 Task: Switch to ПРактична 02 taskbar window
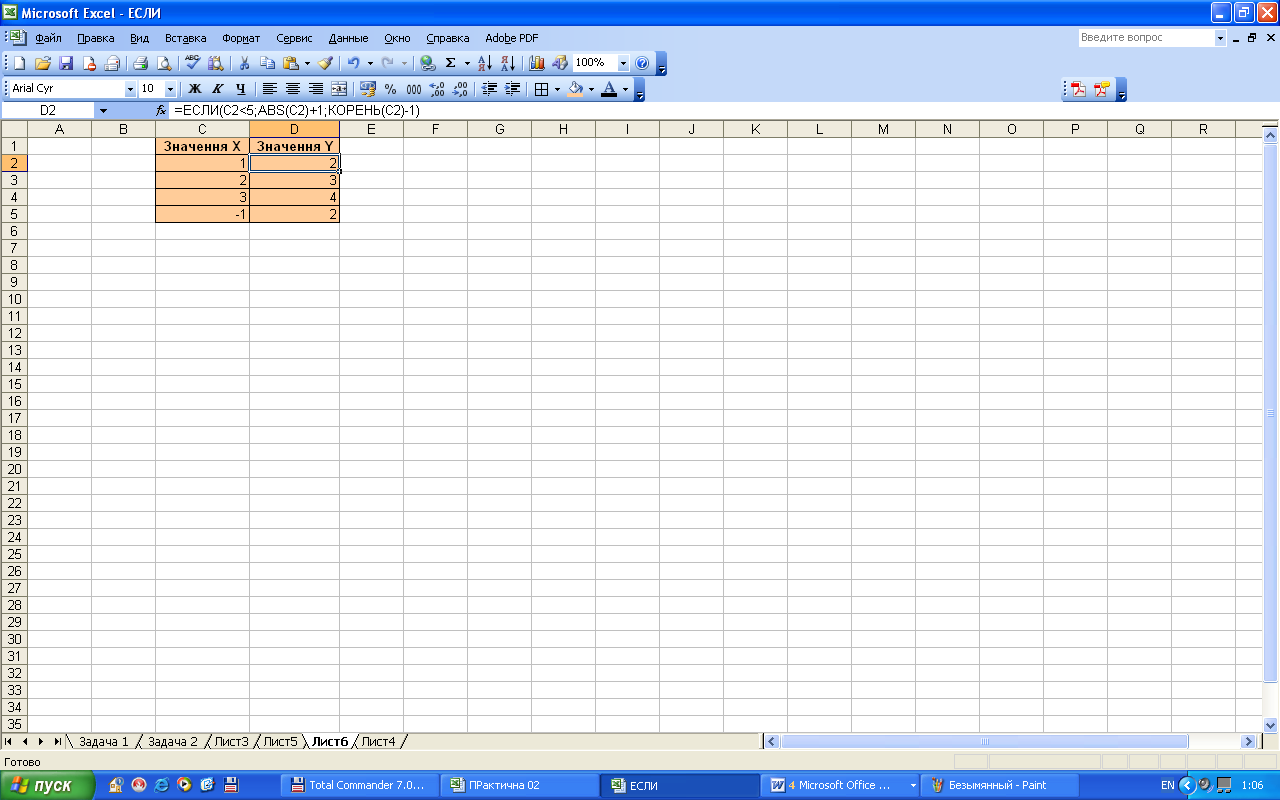(x=521, y=785)
